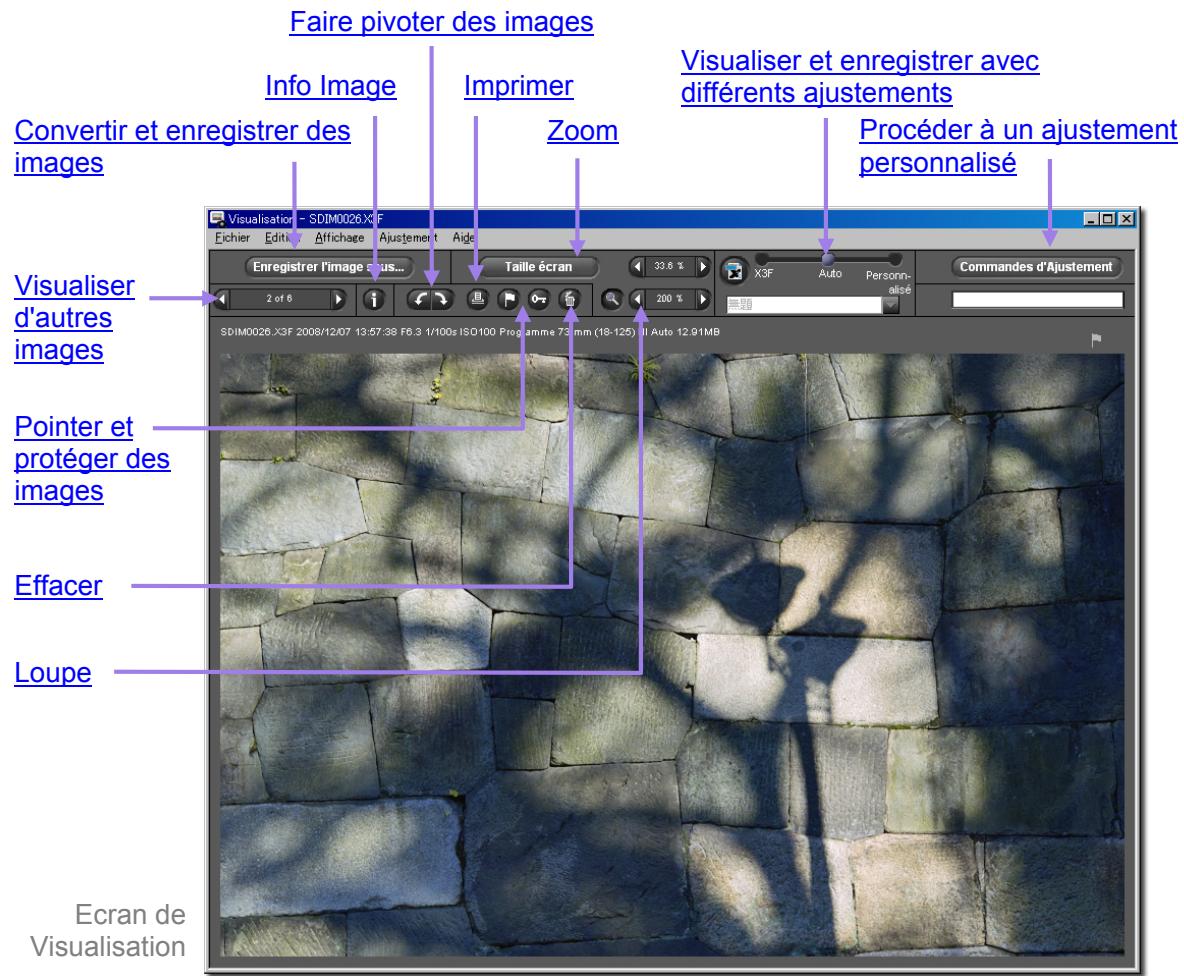Activate the Loupe magnifier icon
This screenshot has height=976, width=1184.
[x=612, y=300]
